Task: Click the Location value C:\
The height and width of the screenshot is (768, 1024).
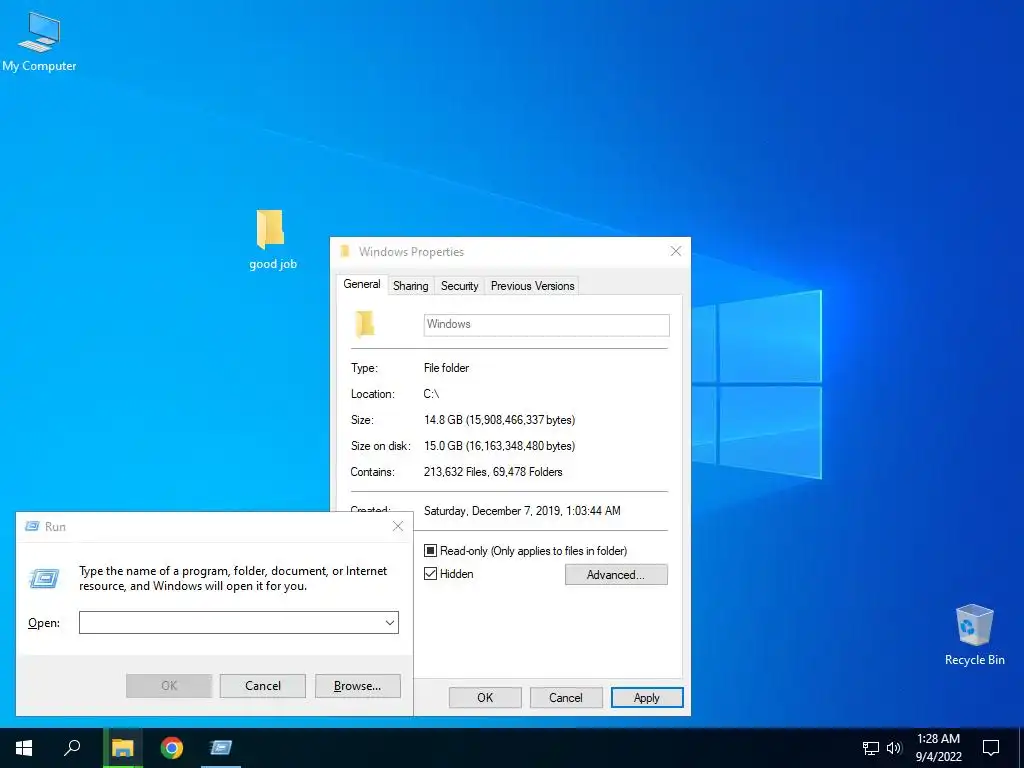Action: click(431, 394)
